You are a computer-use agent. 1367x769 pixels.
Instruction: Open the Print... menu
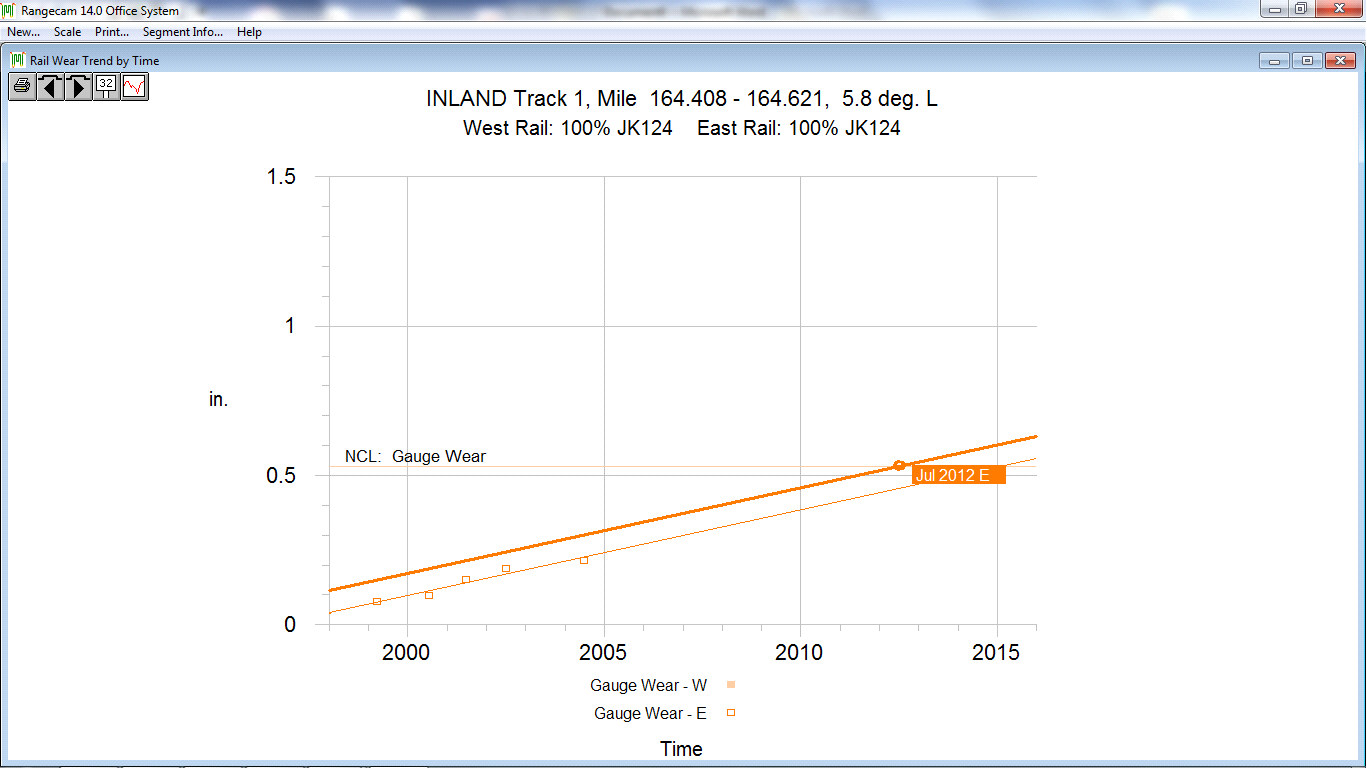(x=112, y=32)
